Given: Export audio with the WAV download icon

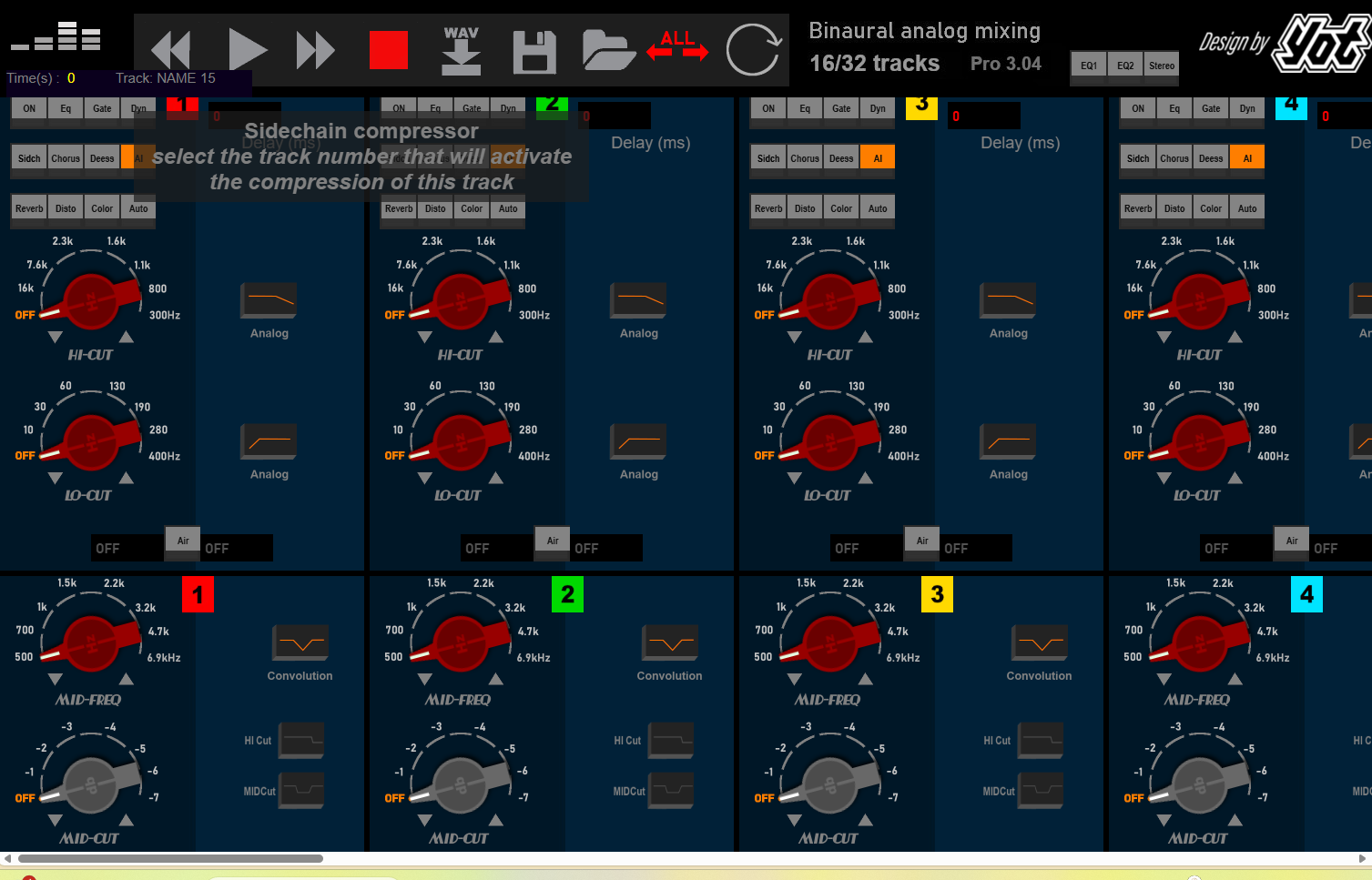Looking at the screenshot, I should pos(461,50).
